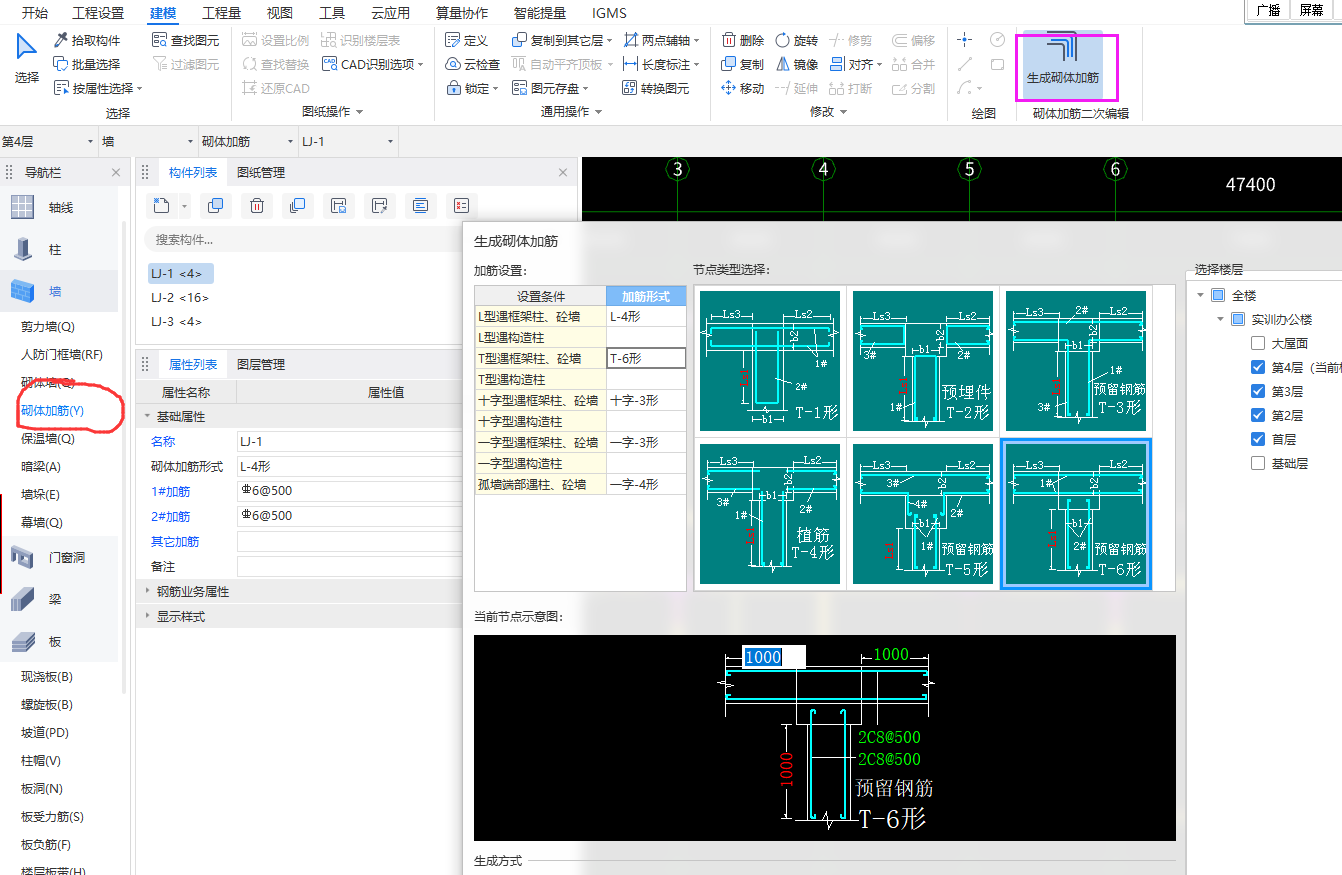Select LJ-3 <4> component
The width and height of the screenshot is (1342, 875).
coord(177,321)
